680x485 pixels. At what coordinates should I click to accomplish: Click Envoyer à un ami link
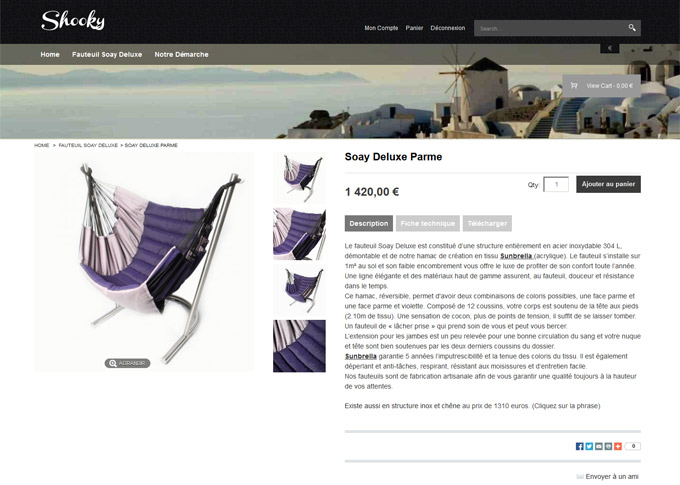click(x=611, y=476)
